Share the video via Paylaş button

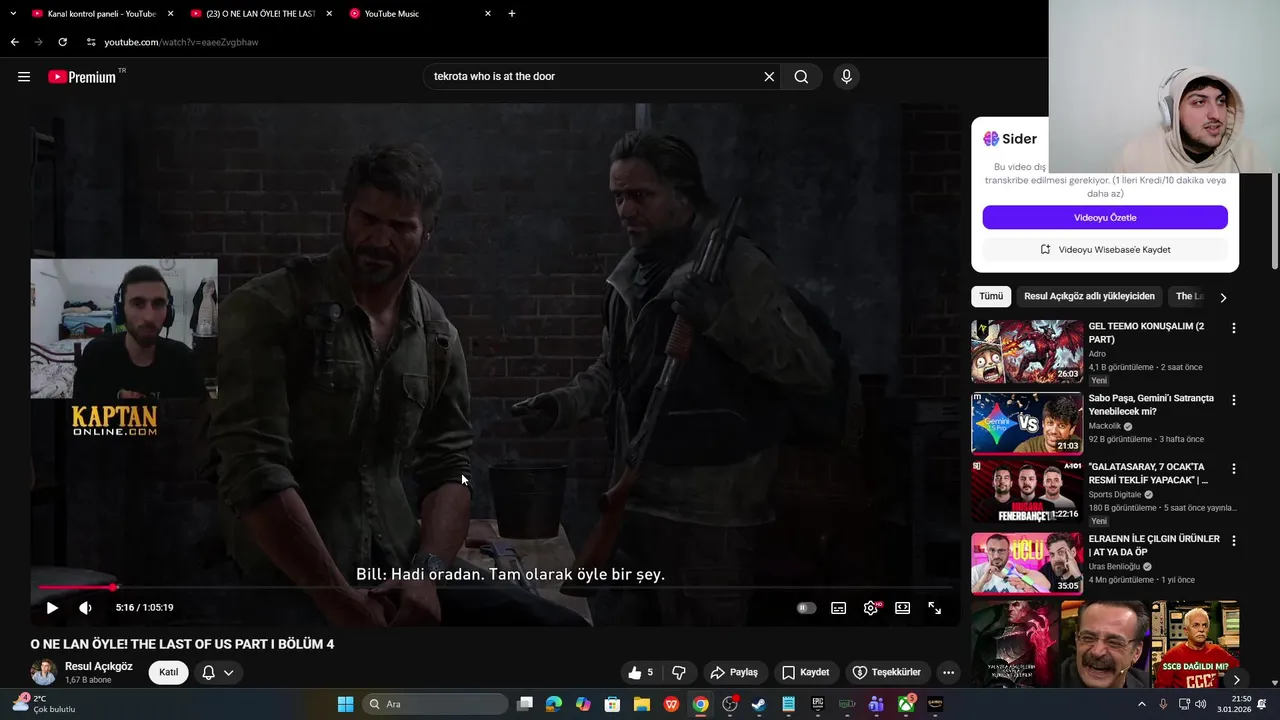click(734, 672)
